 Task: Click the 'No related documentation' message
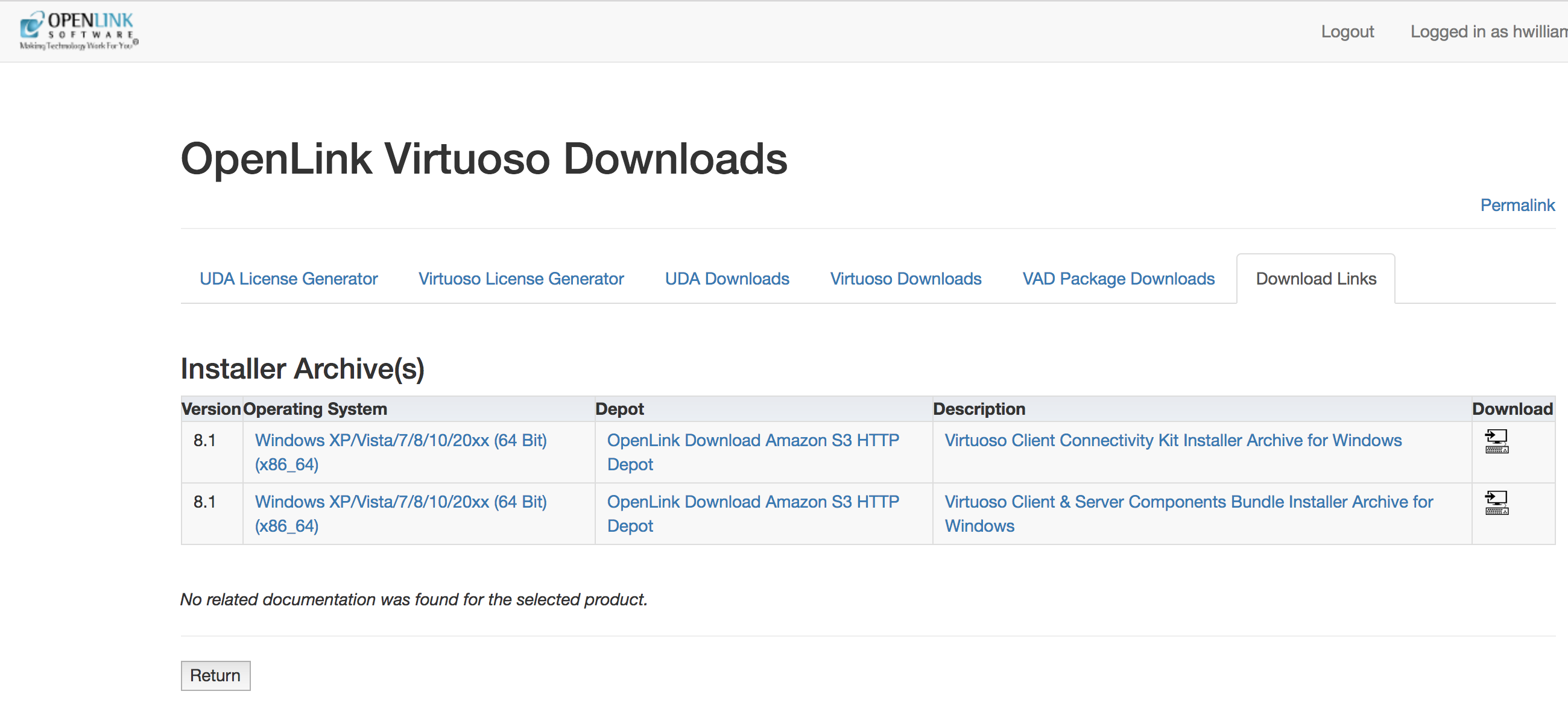[414, 599]
